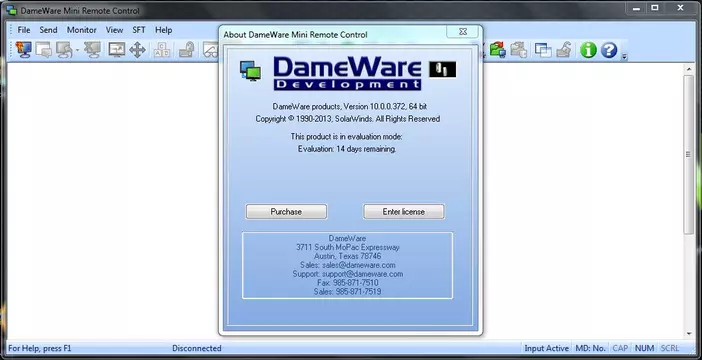Click the four-way arrows move icon
Image resolution: width=702 pixels, height=360 pixels.
pyautogui.click(x=137, y=50)
